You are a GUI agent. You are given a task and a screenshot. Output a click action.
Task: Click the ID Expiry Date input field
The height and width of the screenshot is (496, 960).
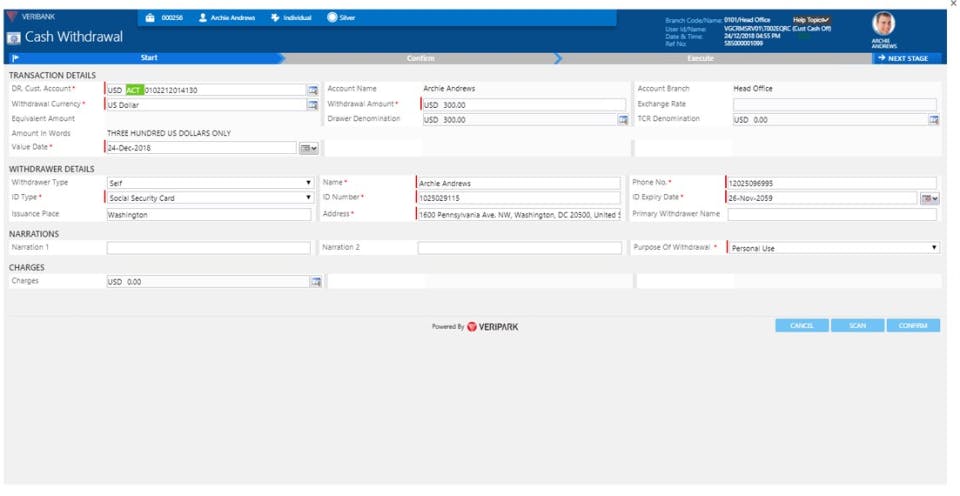(822, 198)
